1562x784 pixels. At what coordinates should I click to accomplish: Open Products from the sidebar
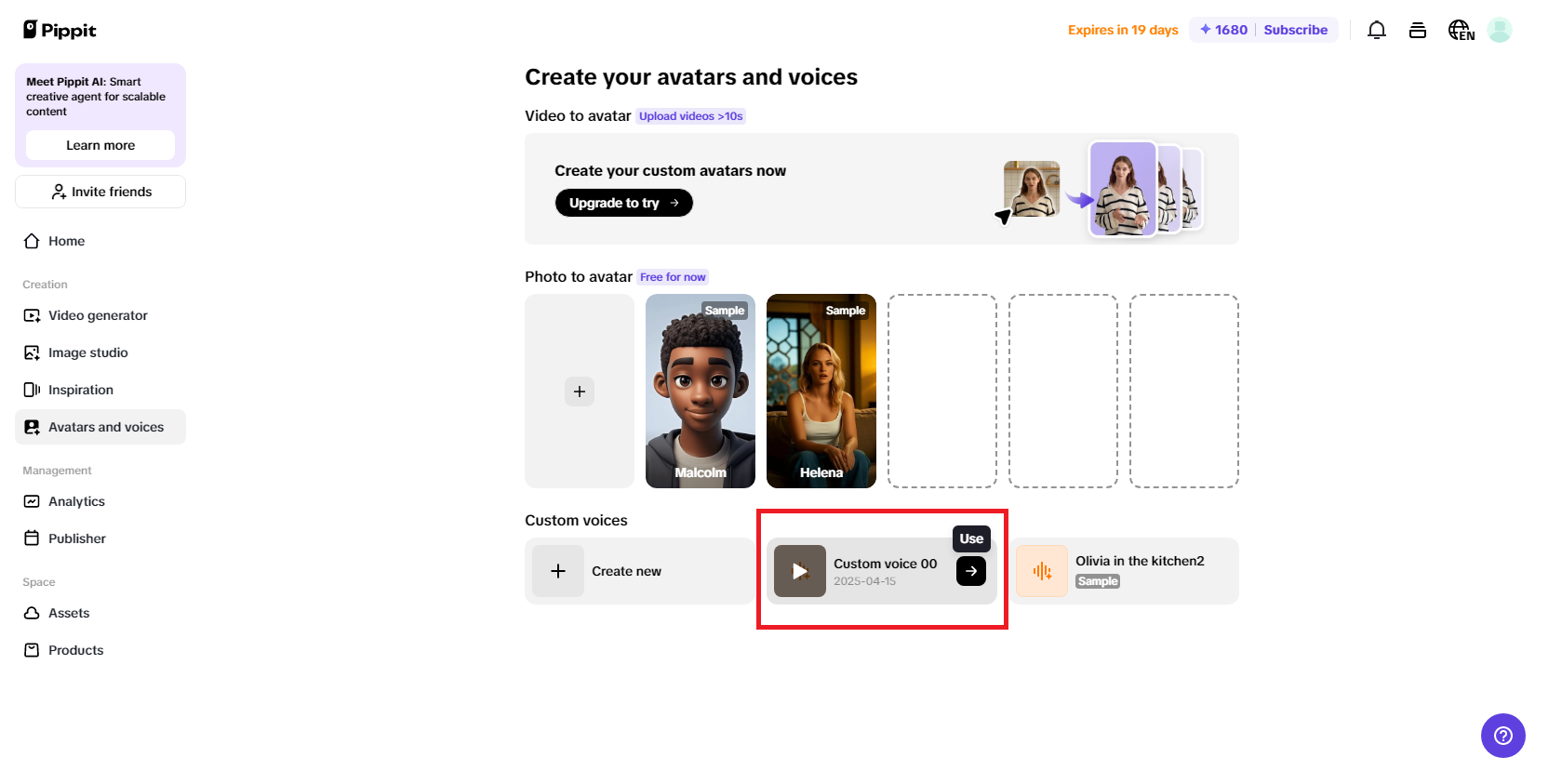click(x=100, y=650)
